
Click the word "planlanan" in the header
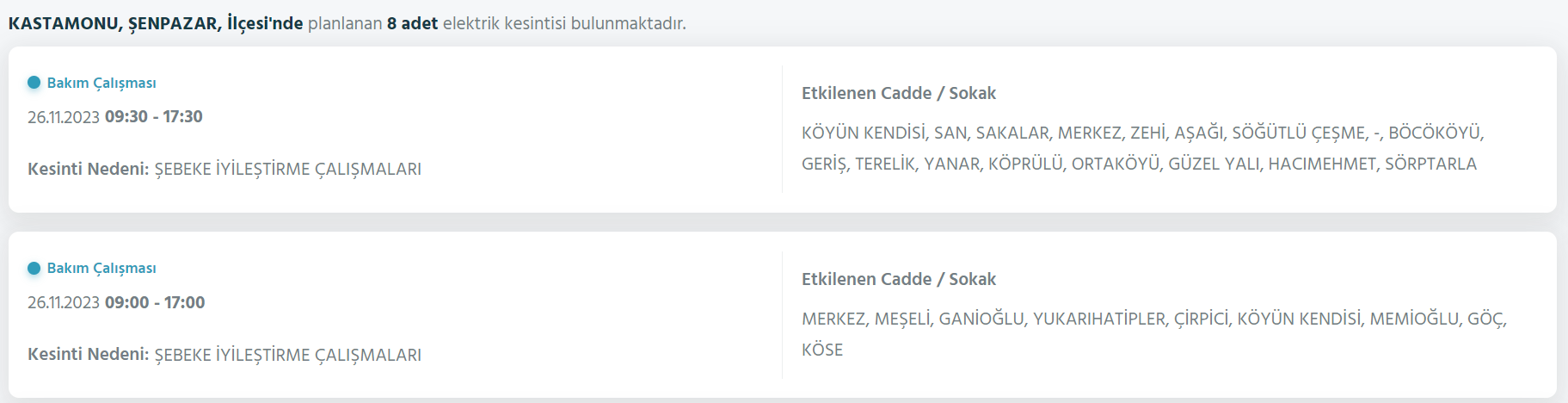pyautogui.click(x=345, y=23)
